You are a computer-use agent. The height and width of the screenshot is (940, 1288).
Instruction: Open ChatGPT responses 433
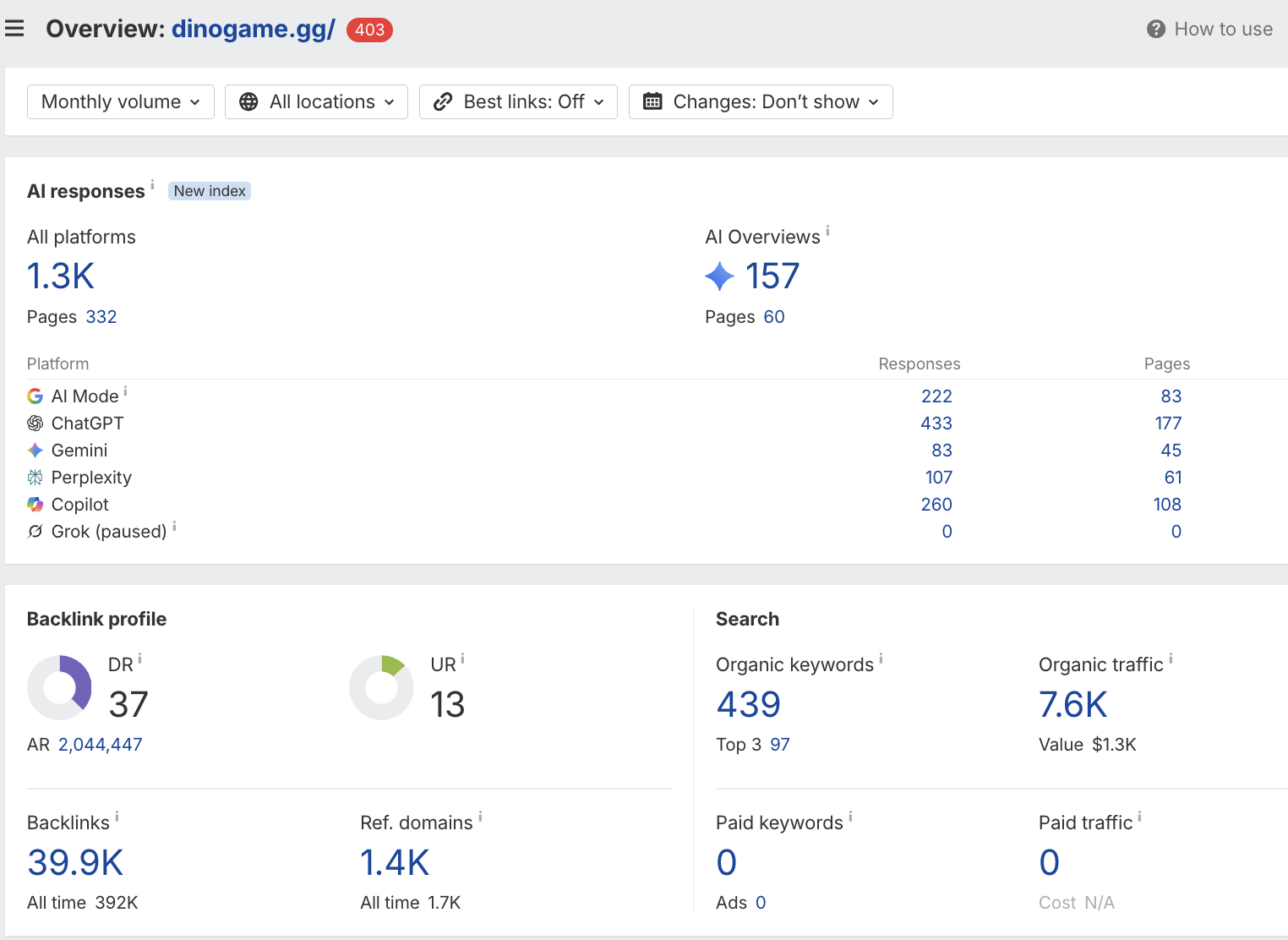pyautogui.click(x=936, y=424)
